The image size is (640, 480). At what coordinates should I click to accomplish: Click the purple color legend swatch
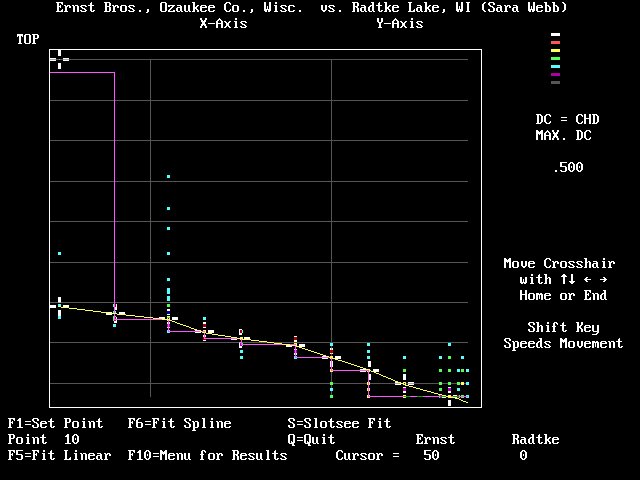[556, 75]
